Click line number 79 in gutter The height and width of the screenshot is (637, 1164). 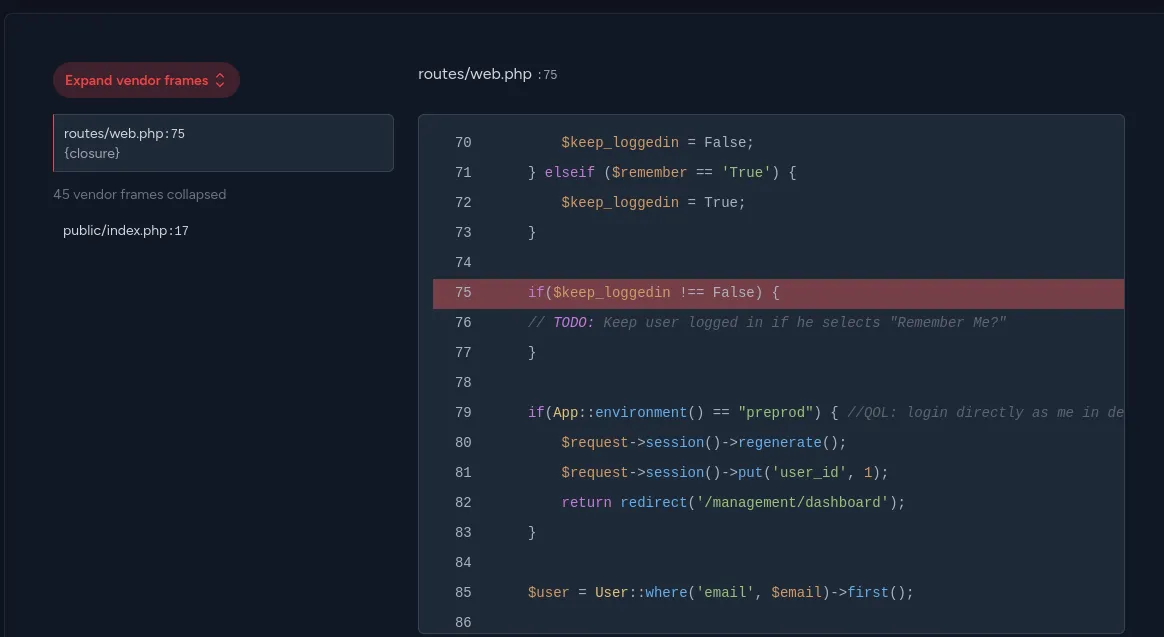tap(463, 413)
